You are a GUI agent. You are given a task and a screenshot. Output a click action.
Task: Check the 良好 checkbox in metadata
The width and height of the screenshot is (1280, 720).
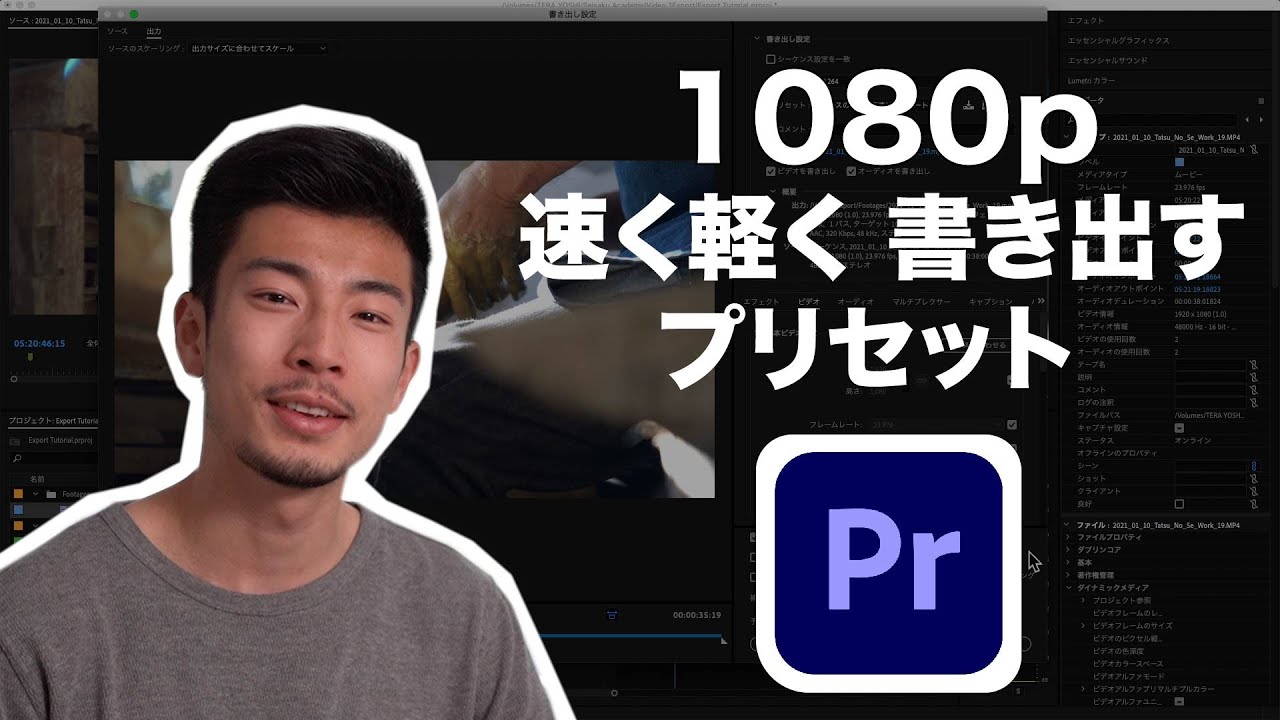(1179, 504)
